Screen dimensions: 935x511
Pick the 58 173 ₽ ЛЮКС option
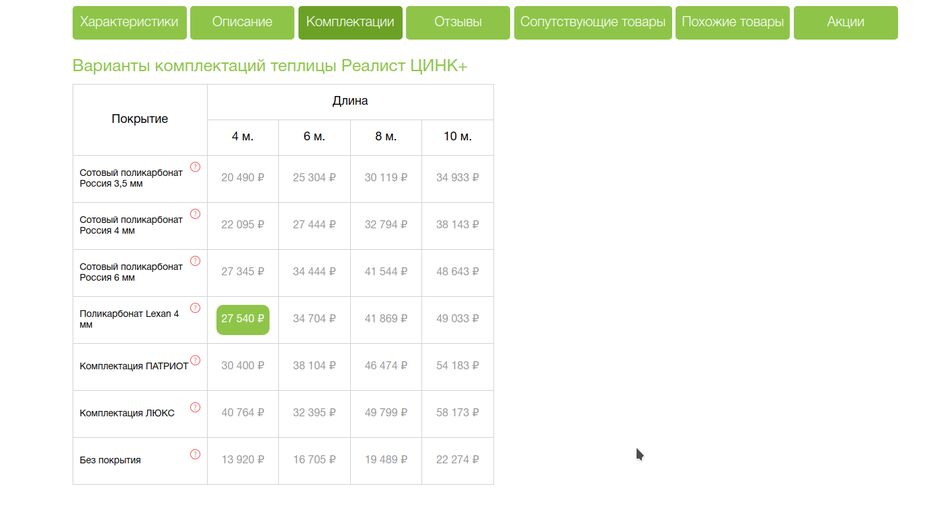pyautogui.click(x=457, y=413)
